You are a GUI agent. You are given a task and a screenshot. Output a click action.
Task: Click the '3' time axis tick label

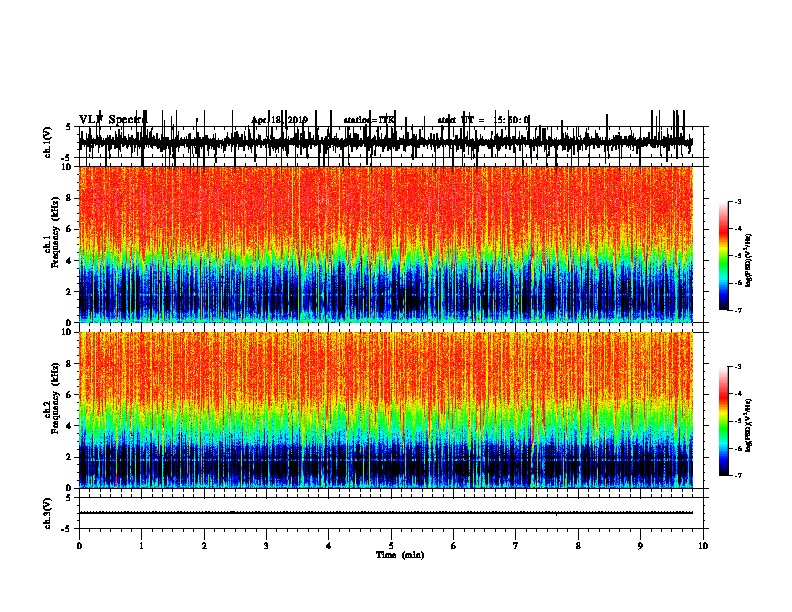pyautogui.click(x=266, y=546)
